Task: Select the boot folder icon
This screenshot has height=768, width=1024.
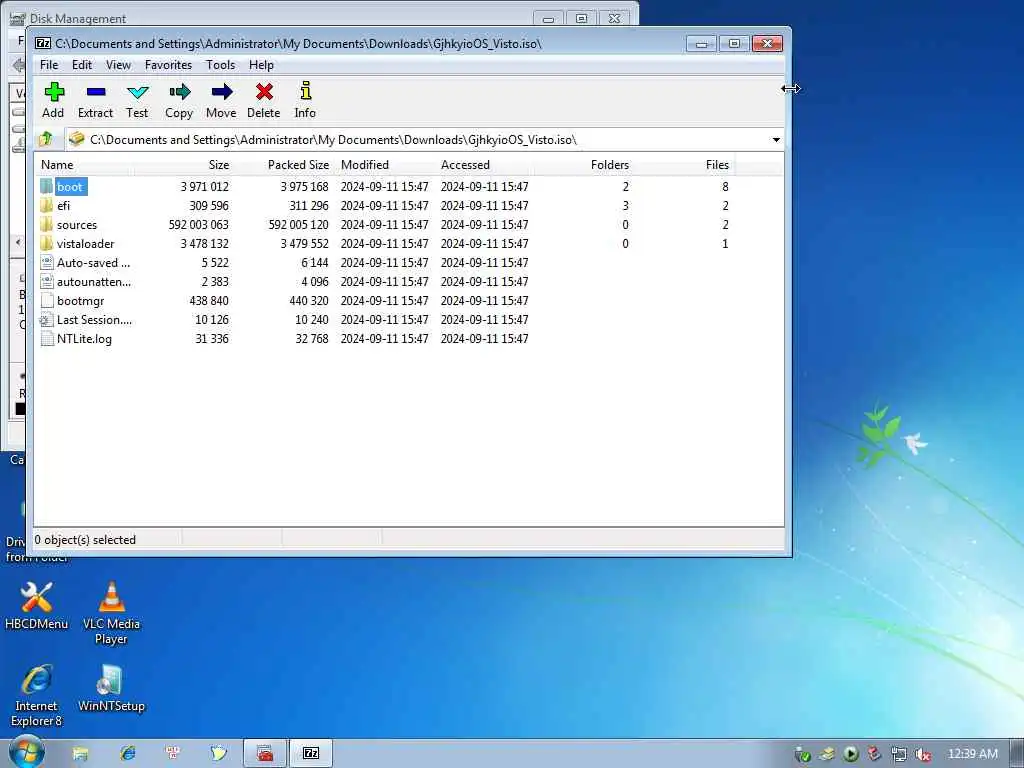Action: coord(46,187)
